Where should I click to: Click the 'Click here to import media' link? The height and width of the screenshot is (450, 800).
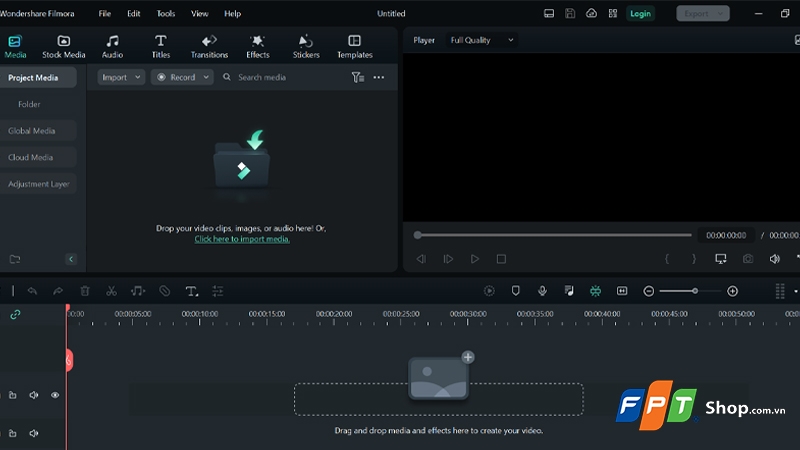point(242,239)
